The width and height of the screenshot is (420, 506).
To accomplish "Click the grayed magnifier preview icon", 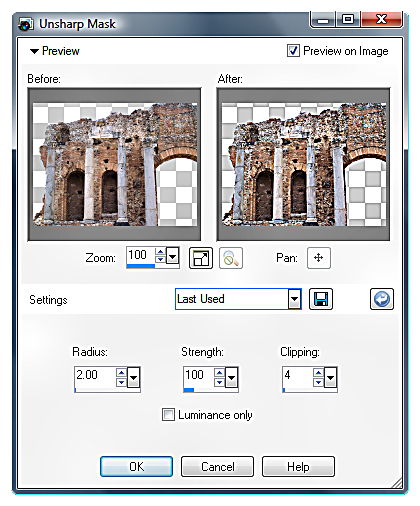I will 231,258.
